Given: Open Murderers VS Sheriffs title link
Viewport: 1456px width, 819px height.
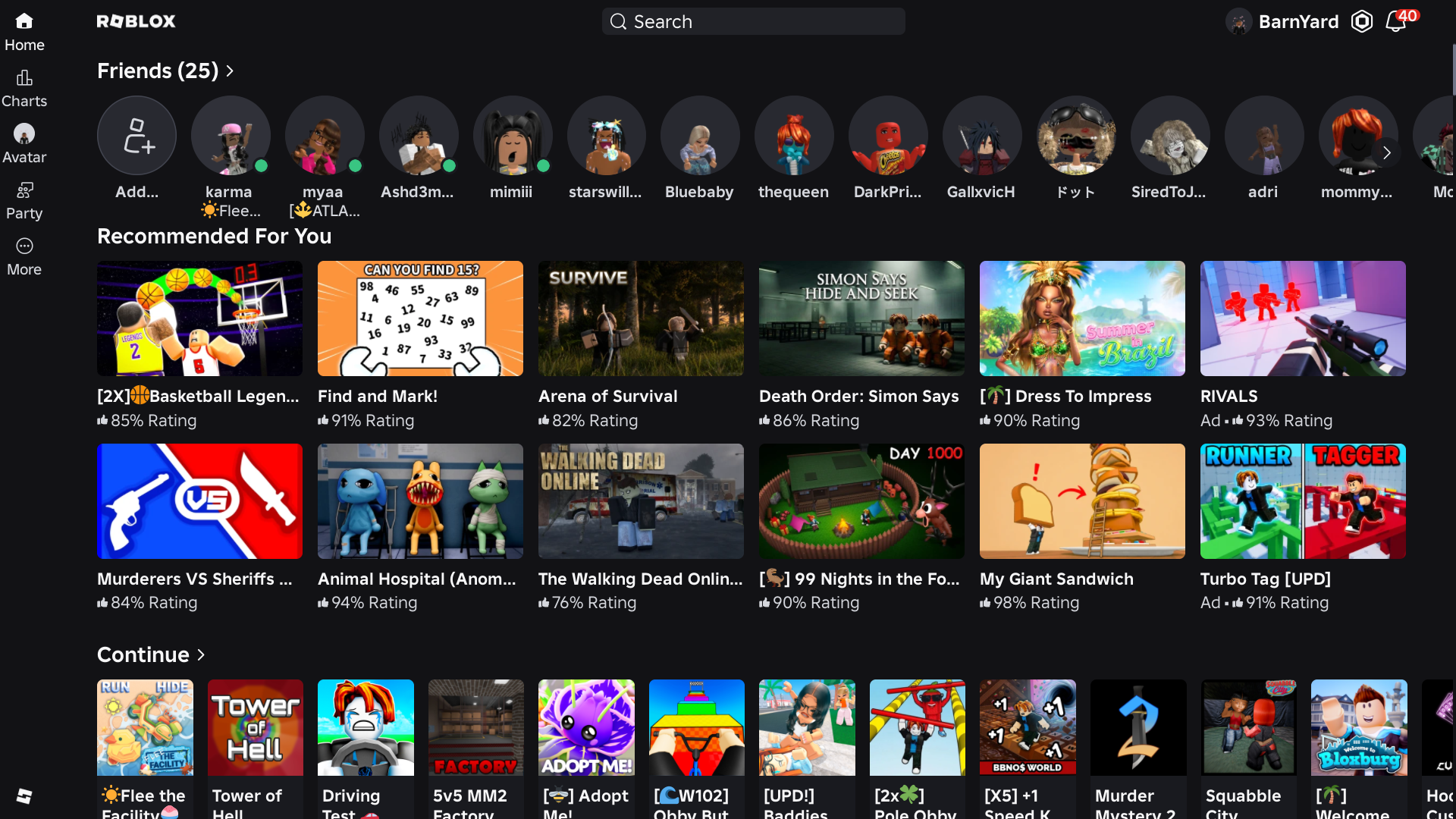Looking at the screenshot, I should point(195,579).
